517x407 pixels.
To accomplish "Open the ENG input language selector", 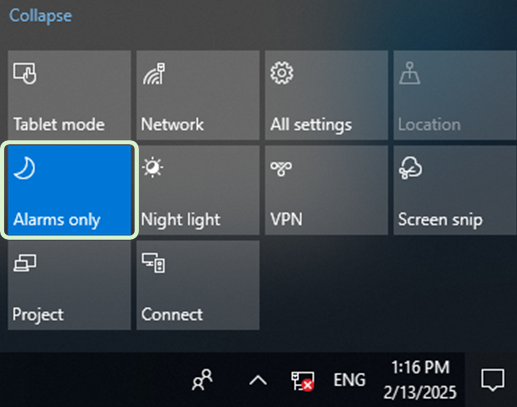I will 349,380.
